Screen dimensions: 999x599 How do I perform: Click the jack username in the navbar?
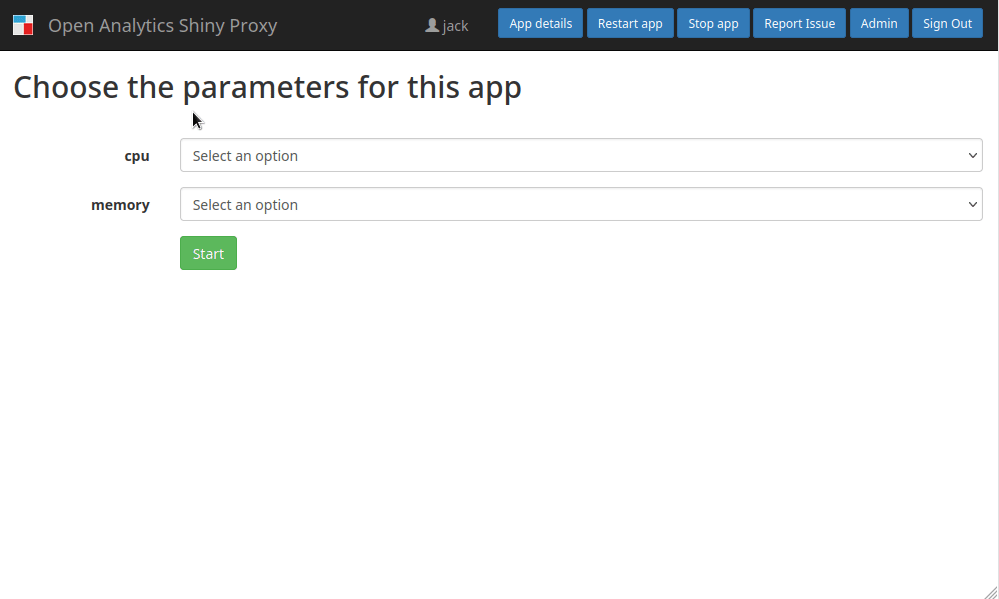[456, 26]
